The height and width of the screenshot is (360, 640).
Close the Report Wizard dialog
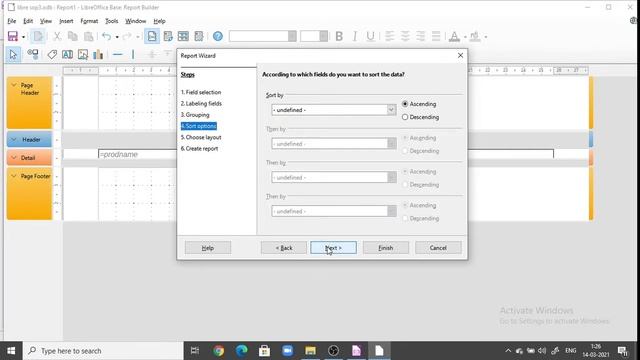[460, 55]
